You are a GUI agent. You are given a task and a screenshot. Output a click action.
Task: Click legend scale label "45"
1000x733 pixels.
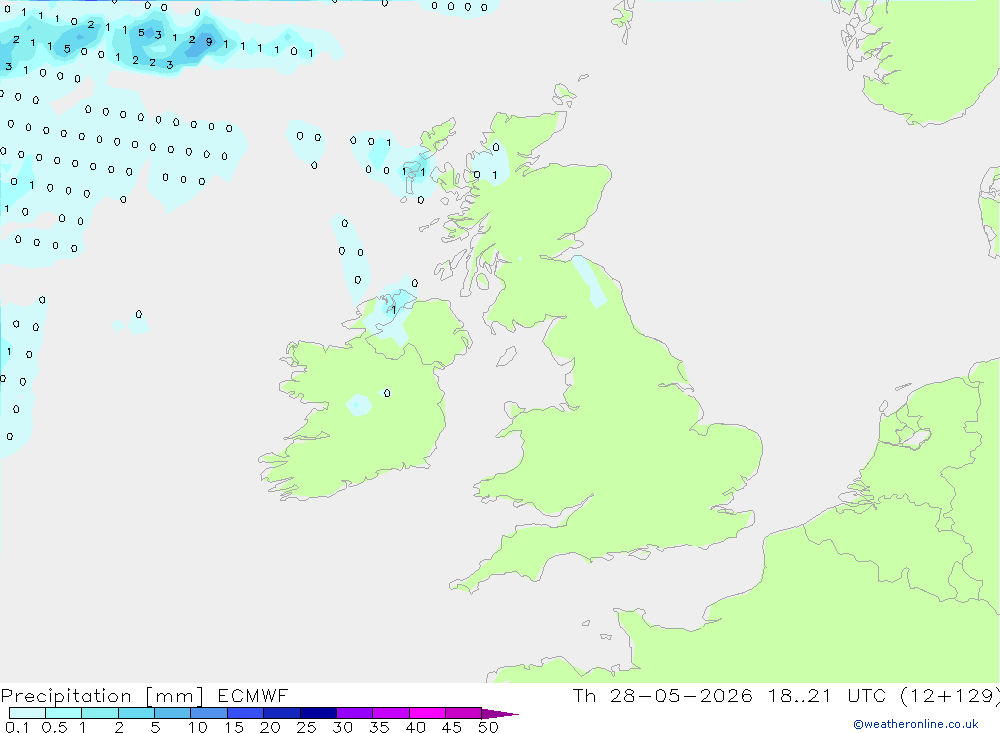452,727
